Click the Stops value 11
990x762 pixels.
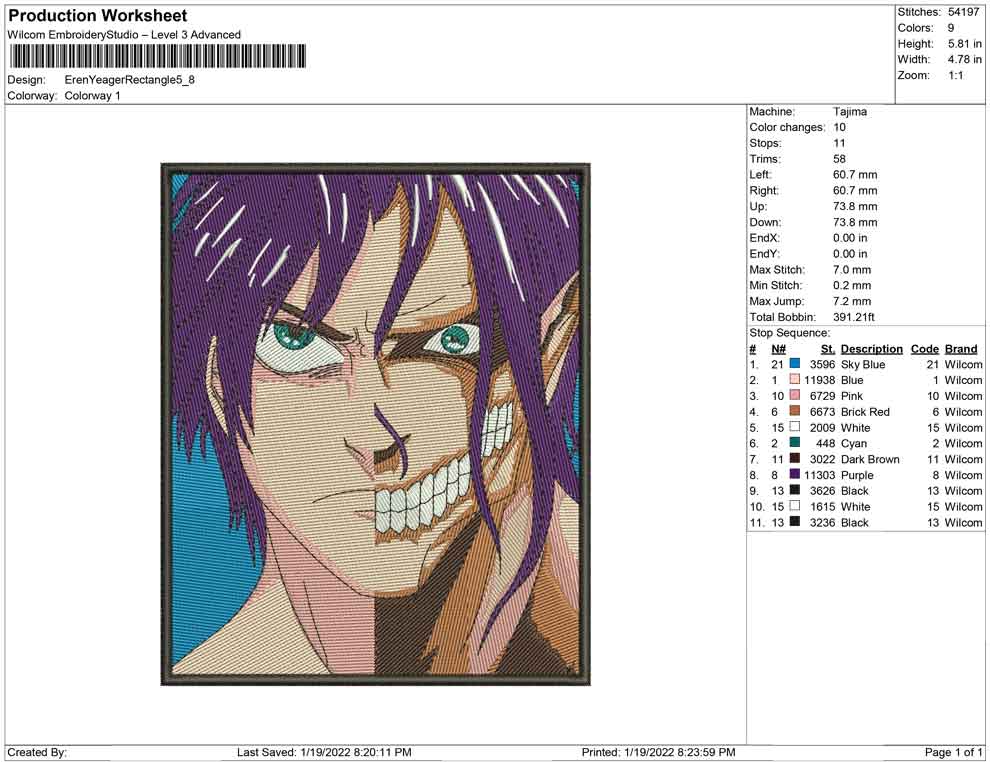839,143
